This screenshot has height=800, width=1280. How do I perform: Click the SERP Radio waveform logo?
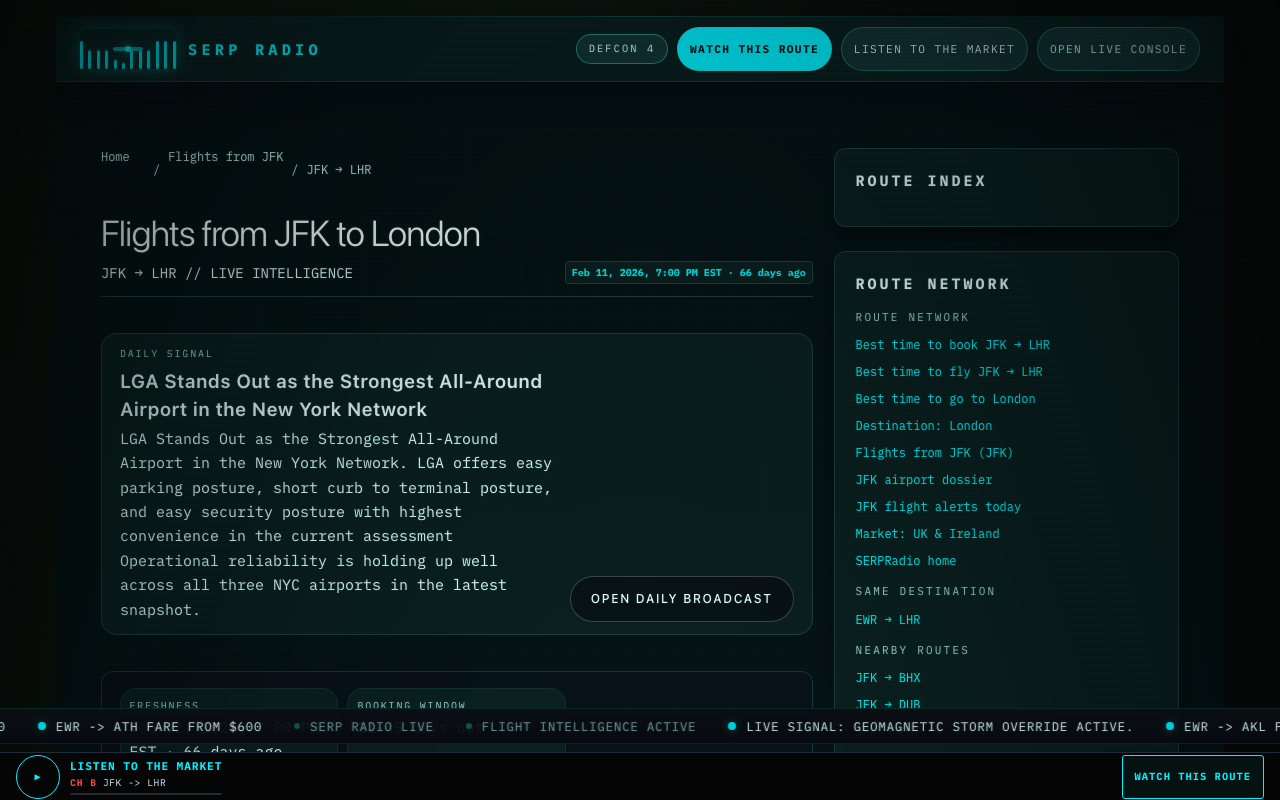point(128,54)
